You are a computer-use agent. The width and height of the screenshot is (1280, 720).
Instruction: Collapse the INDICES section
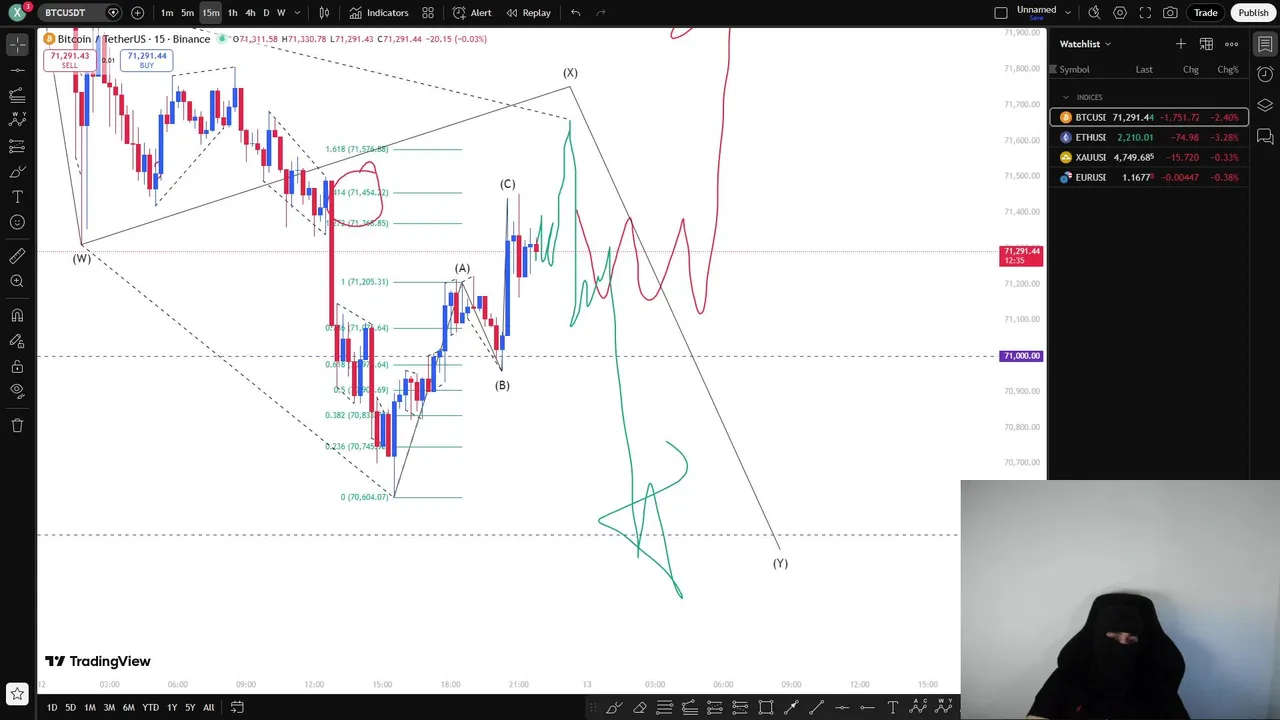tap(1066, 97)
